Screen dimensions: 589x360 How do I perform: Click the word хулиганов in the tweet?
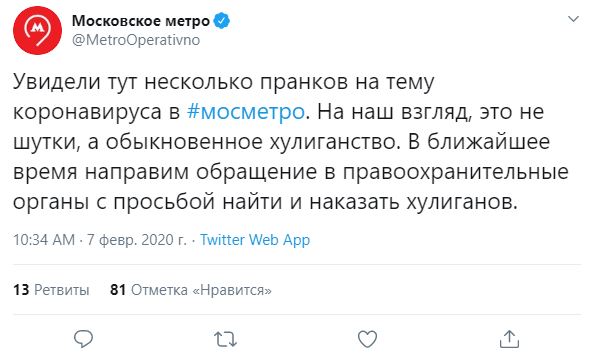pyautogui.click(x=462, y=202)
